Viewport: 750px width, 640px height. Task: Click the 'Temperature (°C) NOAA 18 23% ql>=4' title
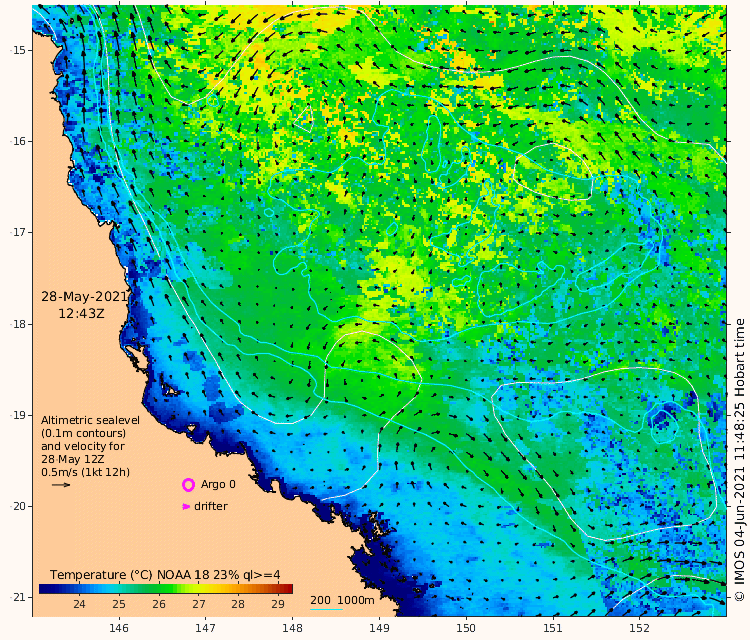point(165,575)
